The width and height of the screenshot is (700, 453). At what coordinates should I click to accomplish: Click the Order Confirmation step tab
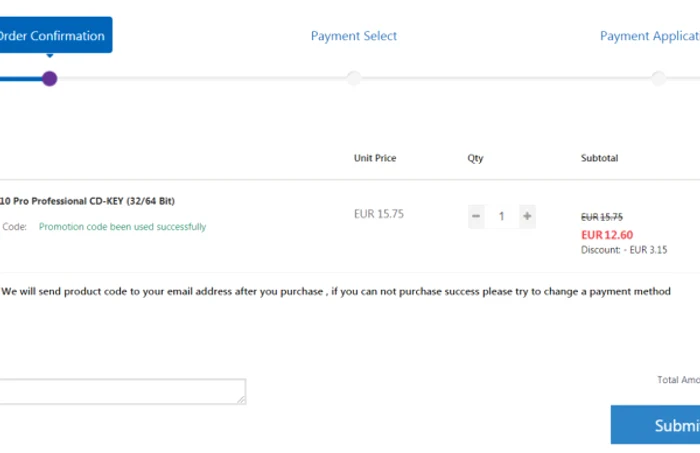tap(56, 35)
